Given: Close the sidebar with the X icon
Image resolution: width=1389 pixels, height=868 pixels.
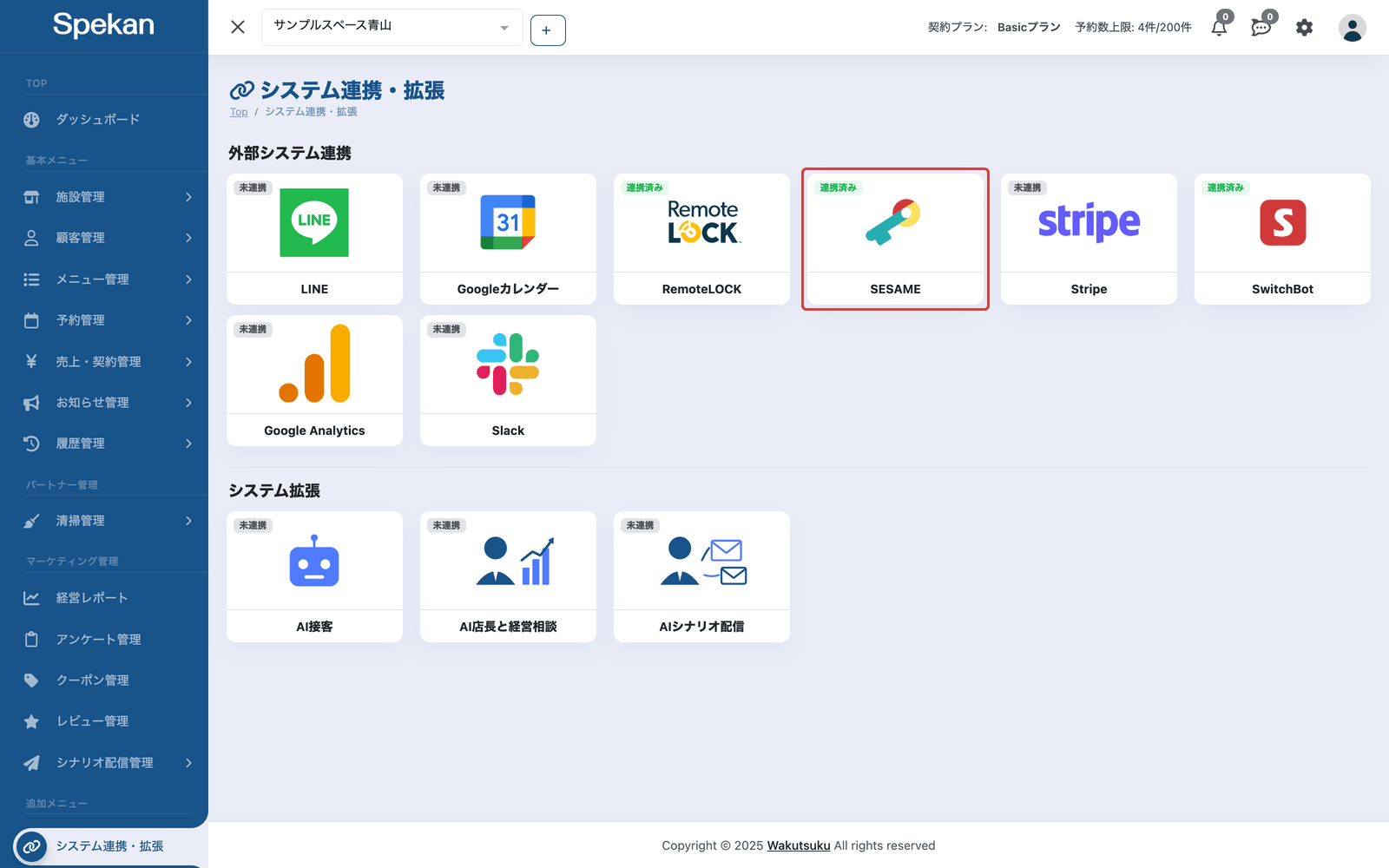Looking at the screenshot, I should pos(238,27).
